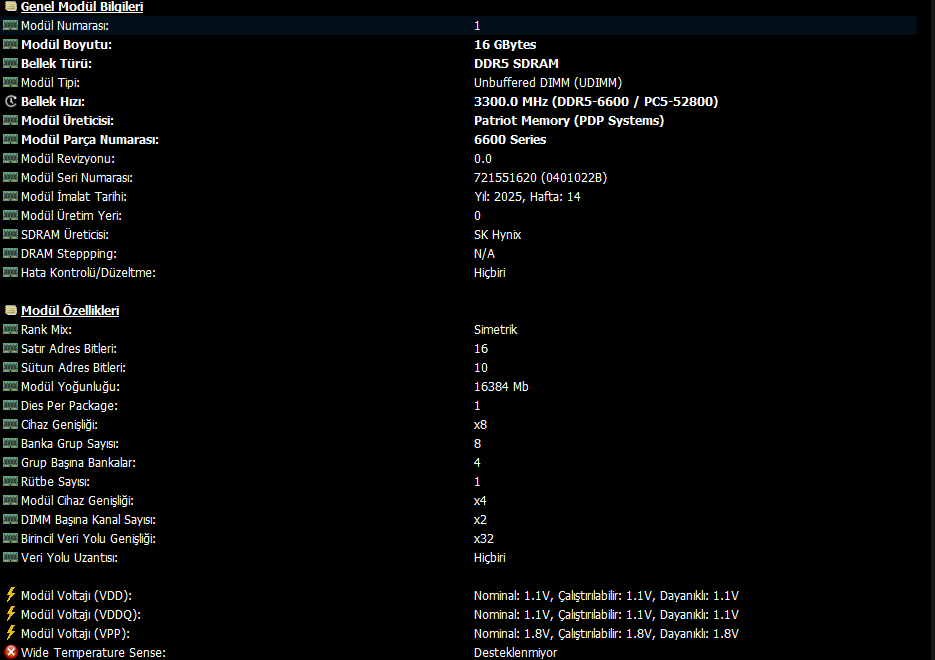
Task: Select the Birincil Veri Yolu Genişliği label
Action: pyautogui.click(x=88, y=539)
